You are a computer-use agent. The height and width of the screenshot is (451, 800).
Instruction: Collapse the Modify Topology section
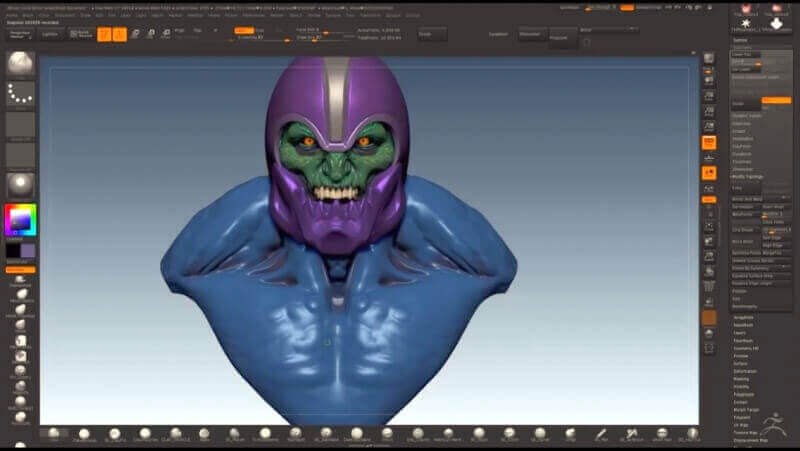click(748, 177)
